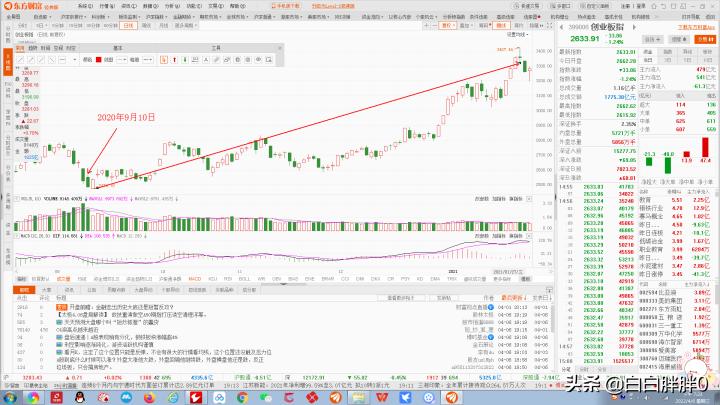Select the MACD indicator tab
Image resolution: width=720 pixels, height=405 pixels.
click(x=195, y=279)
